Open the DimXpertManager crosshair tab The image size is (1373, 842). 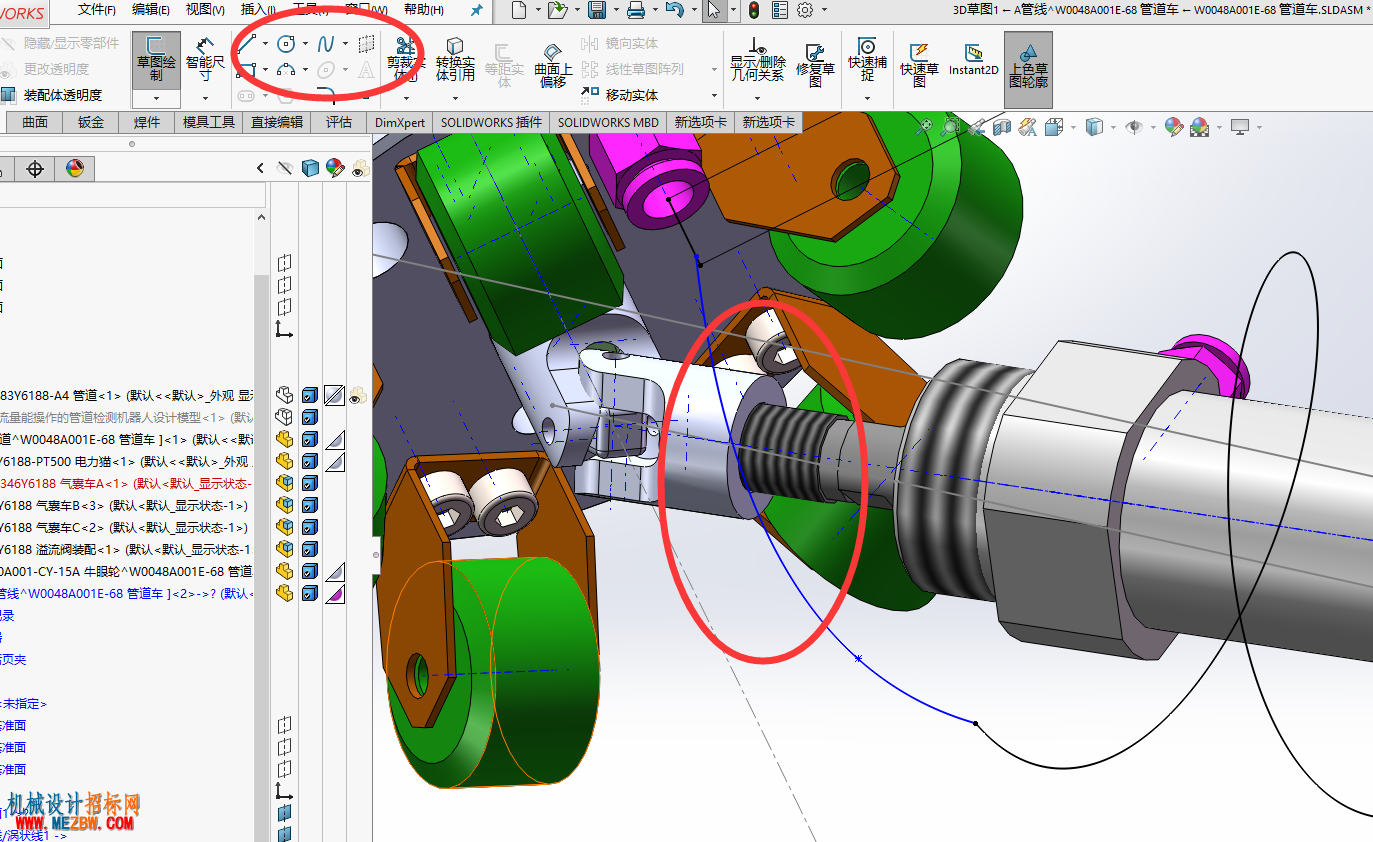coord(35,168)
